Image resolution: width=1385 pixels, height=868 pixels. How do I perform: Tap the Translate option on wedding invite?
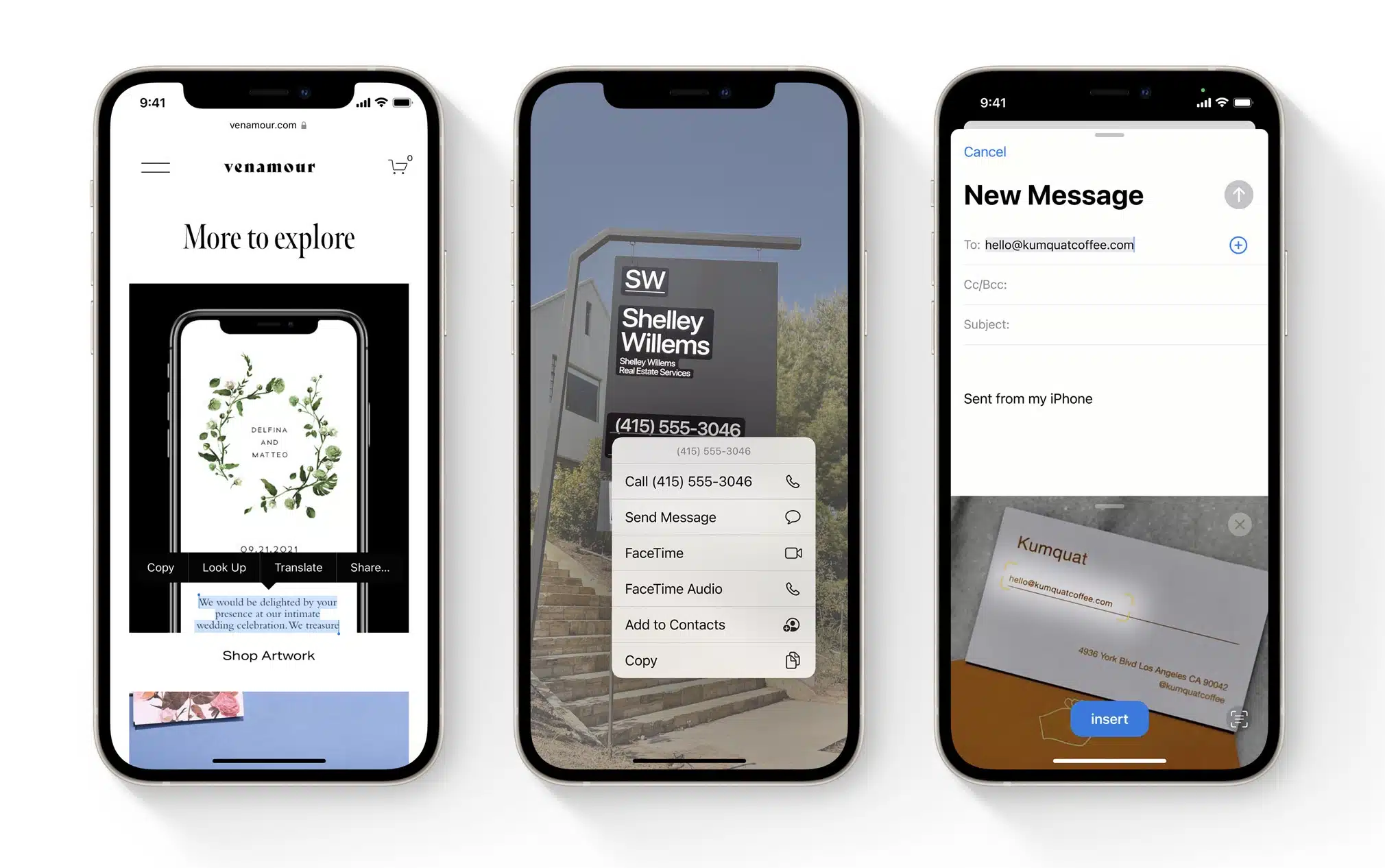click(299, 568)
